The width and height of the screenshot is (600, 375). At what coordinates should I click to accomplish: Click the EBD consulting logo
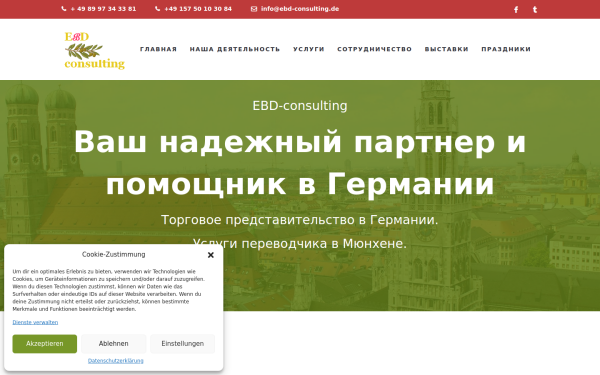click(x=95, y=50)
